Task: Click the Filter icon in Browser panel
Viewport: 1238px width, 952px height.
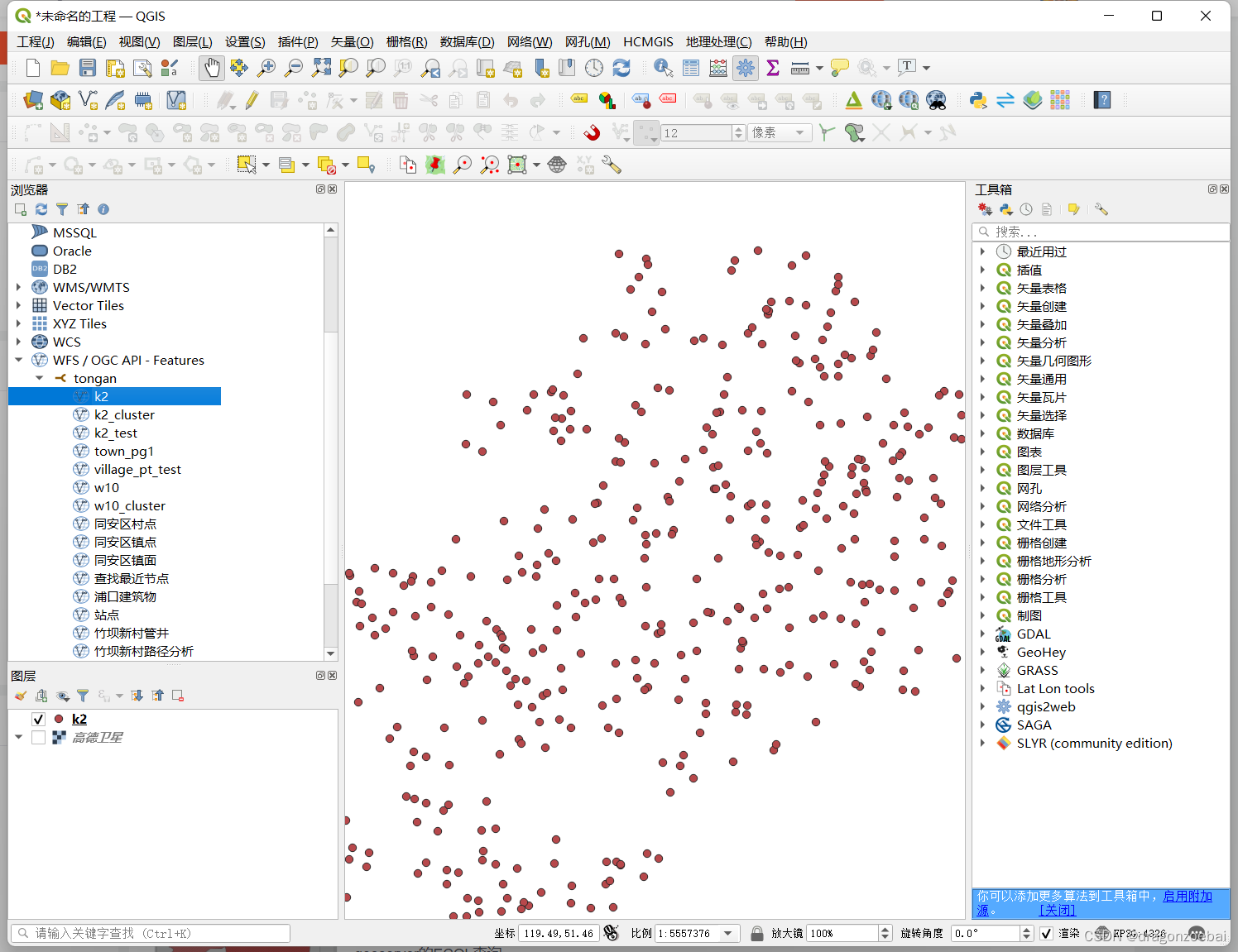Action: click(62, 209)
